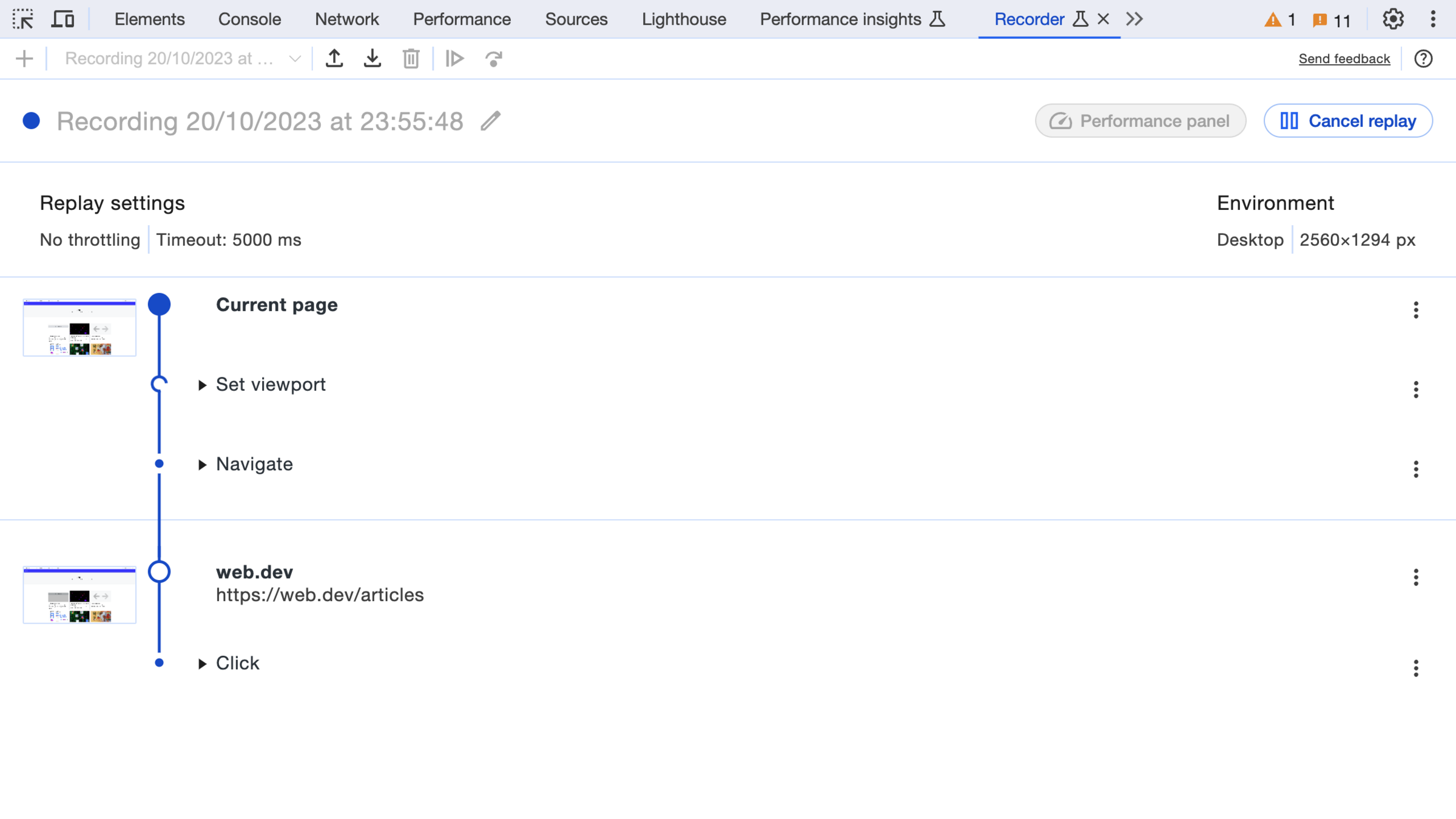Click the inspect element picker icon
Screen dimensions: 1456x819
(23, 19)
